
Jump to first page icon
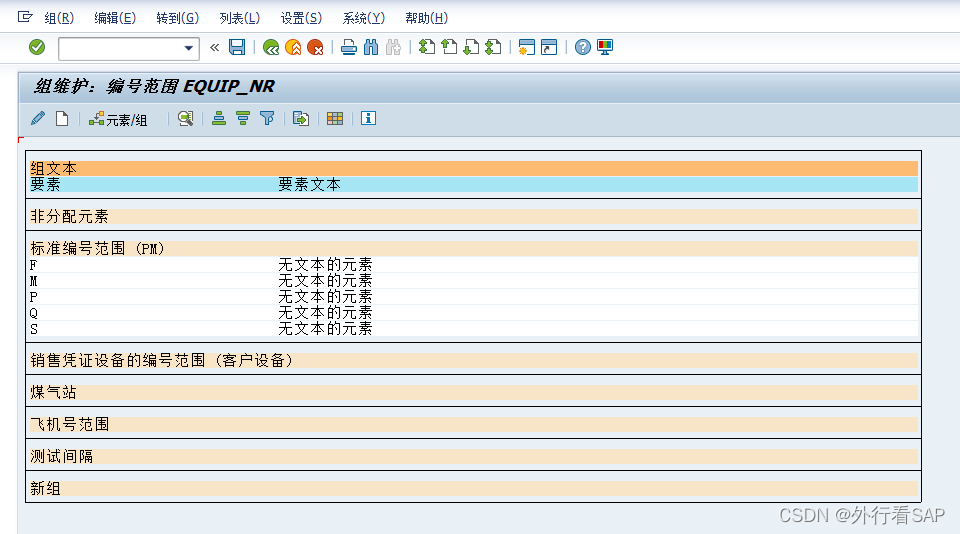point(427,47)
